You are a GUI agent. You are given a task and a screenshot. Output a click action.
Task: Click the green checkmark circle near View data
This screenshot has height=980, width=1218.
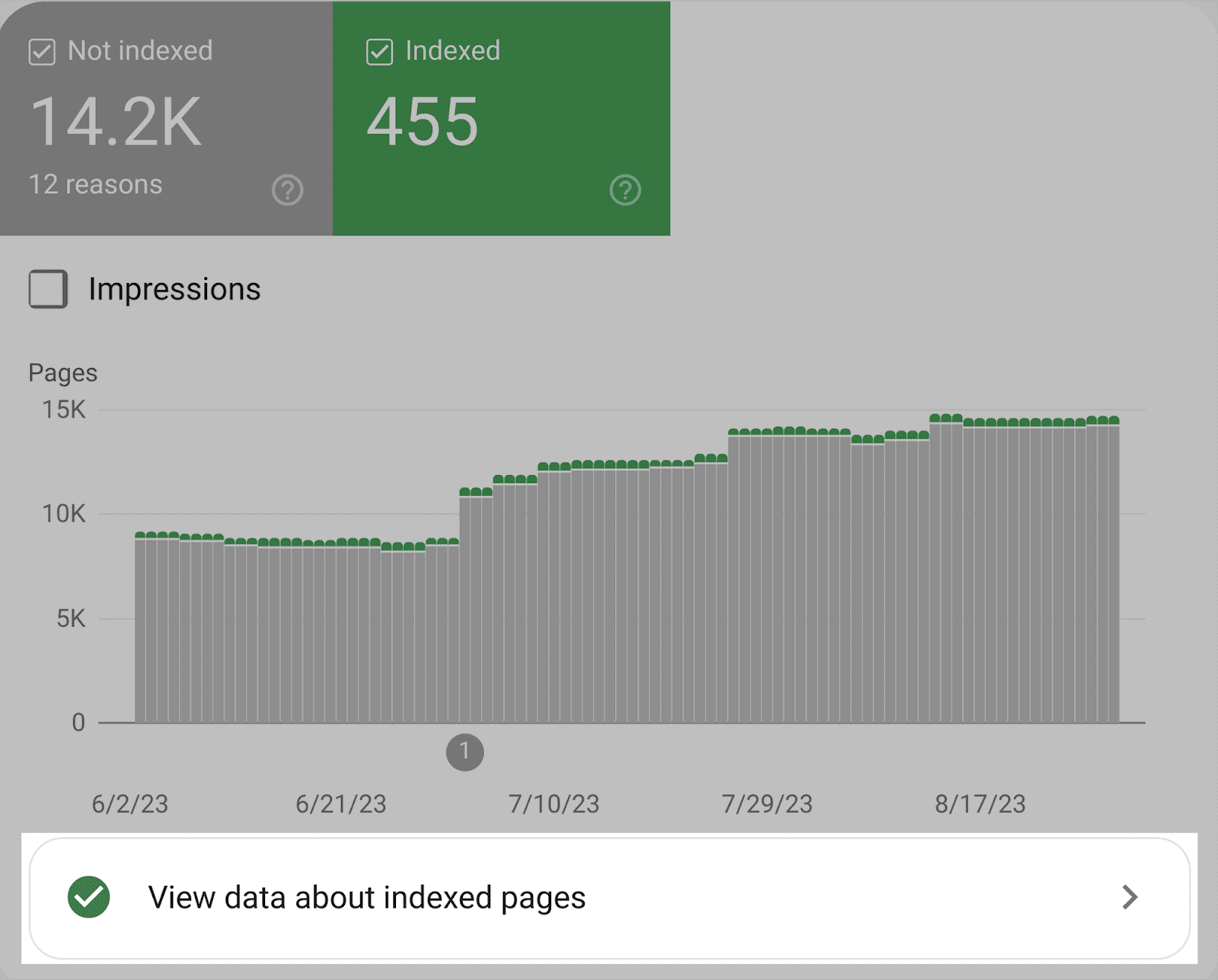(x=88, y=896)
